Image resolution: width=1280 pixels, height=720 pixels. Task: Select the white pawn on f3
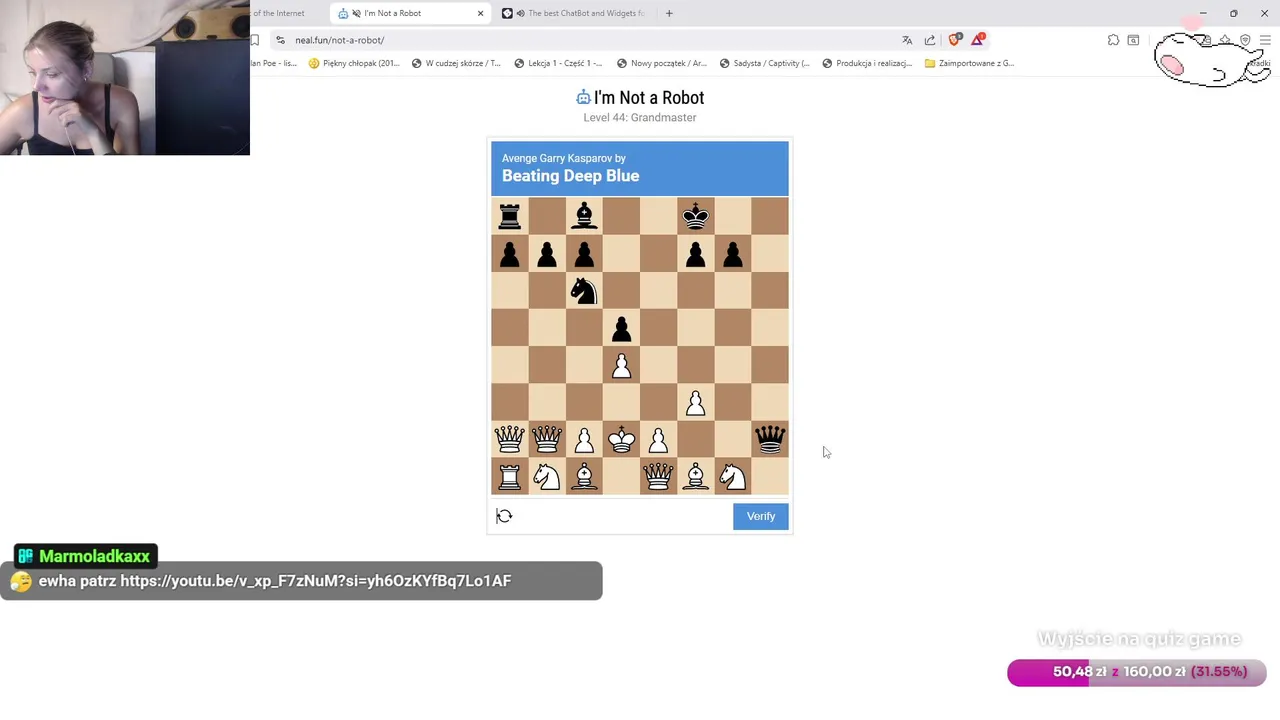point(696,402)
